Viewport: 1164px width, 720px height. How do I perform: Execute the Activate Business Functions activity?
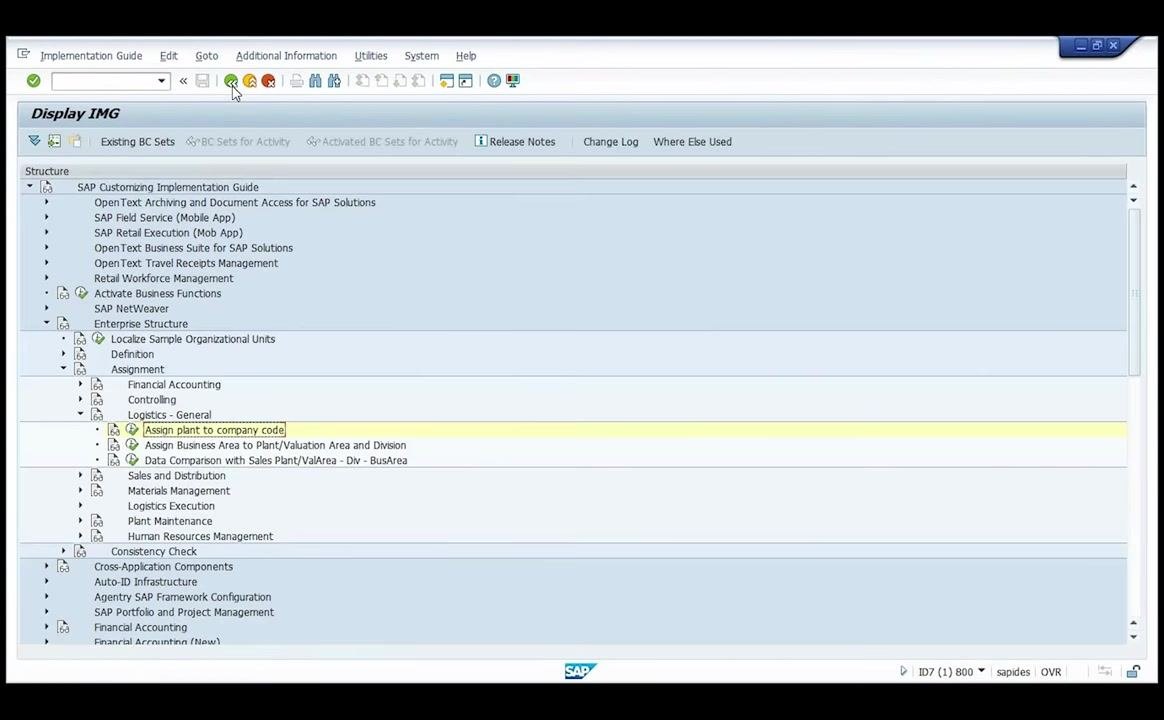(x=82, y=293)
